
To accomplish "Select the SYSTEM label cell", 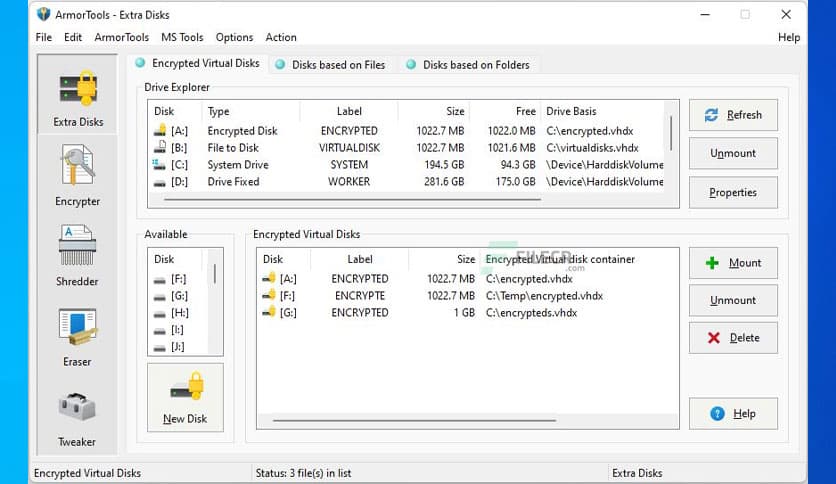I will click(x=349, y=165).
